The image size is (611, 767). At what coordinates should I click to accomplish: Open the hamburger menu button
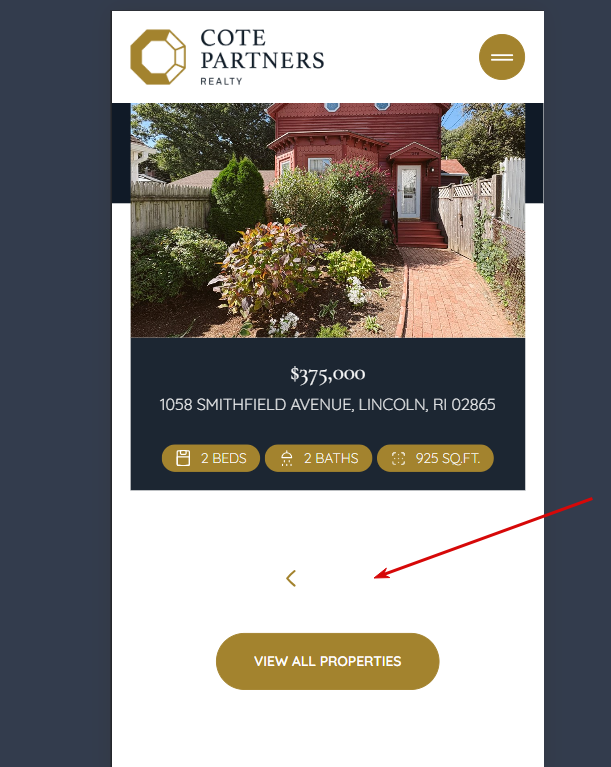tap(501, 57)
